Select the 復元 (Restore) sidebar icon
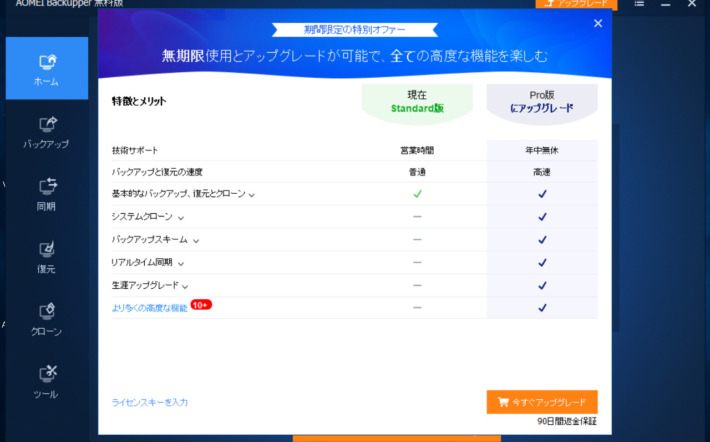Image resolution: width=710 pixels, height=442 pixels. 47,256
